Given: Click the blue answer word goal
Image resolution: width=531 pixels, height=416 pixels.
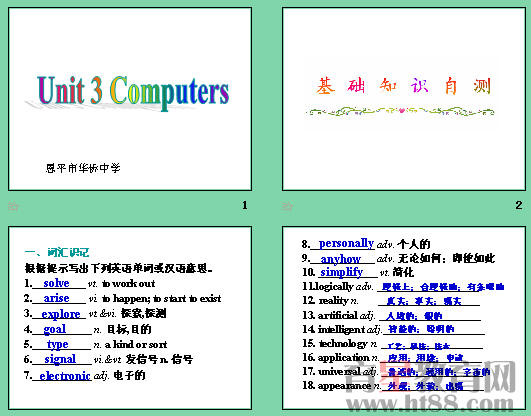Looking at the screenshot, I should 55,329.
